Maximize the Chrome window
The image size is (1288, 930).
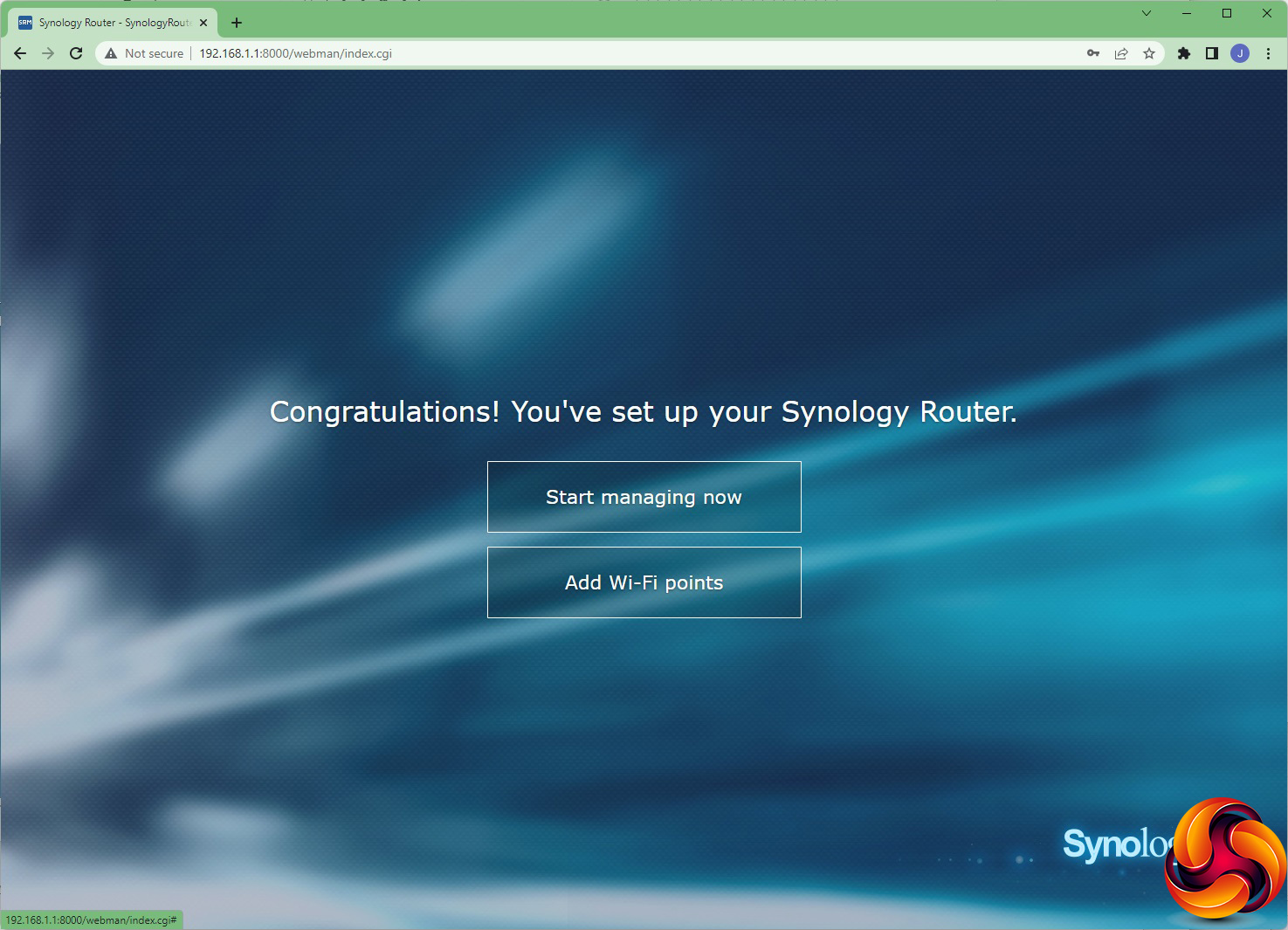tap(1227, 13)
